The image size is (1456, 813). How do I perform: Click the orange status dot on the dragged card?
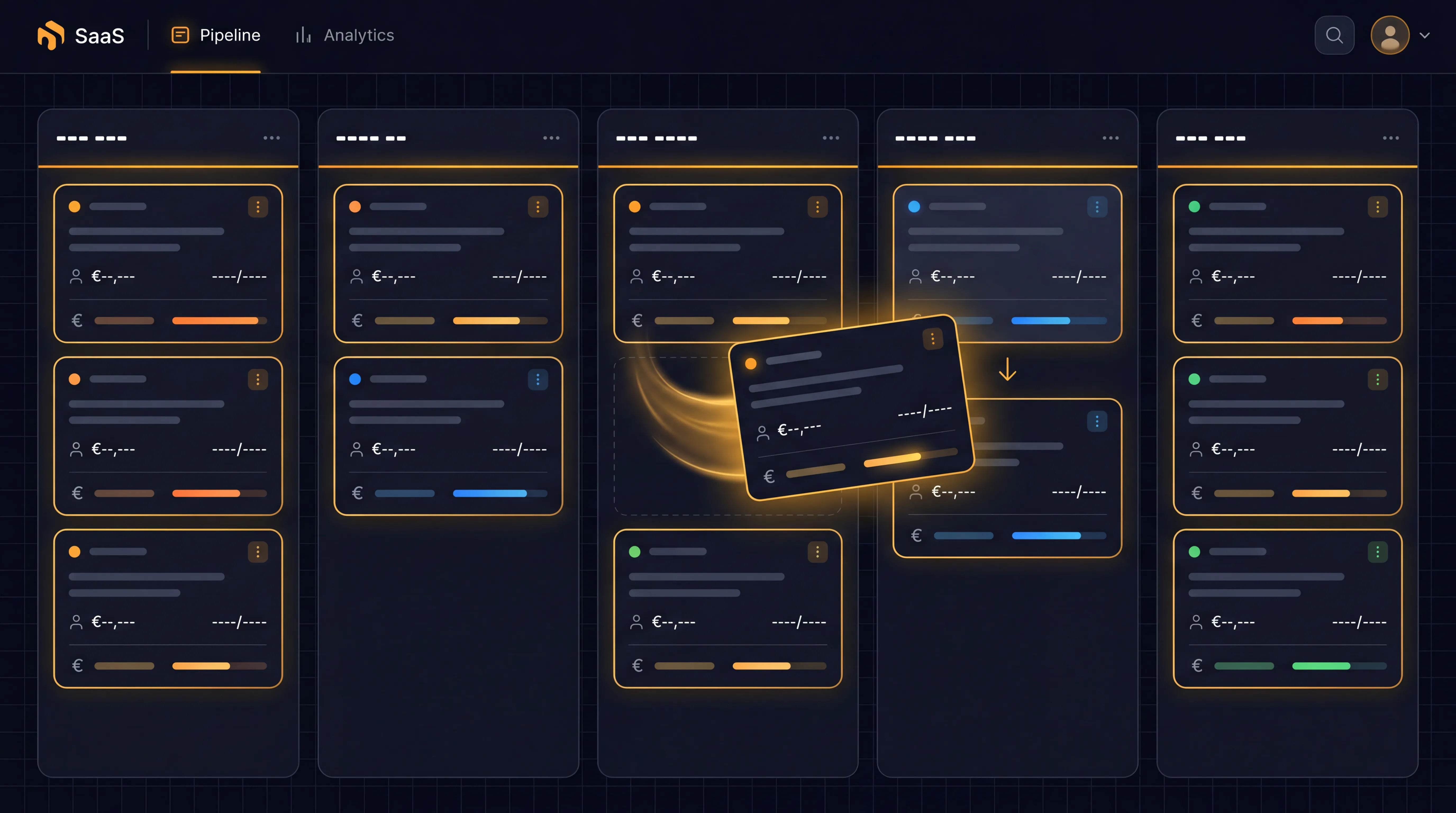(752, 364)
